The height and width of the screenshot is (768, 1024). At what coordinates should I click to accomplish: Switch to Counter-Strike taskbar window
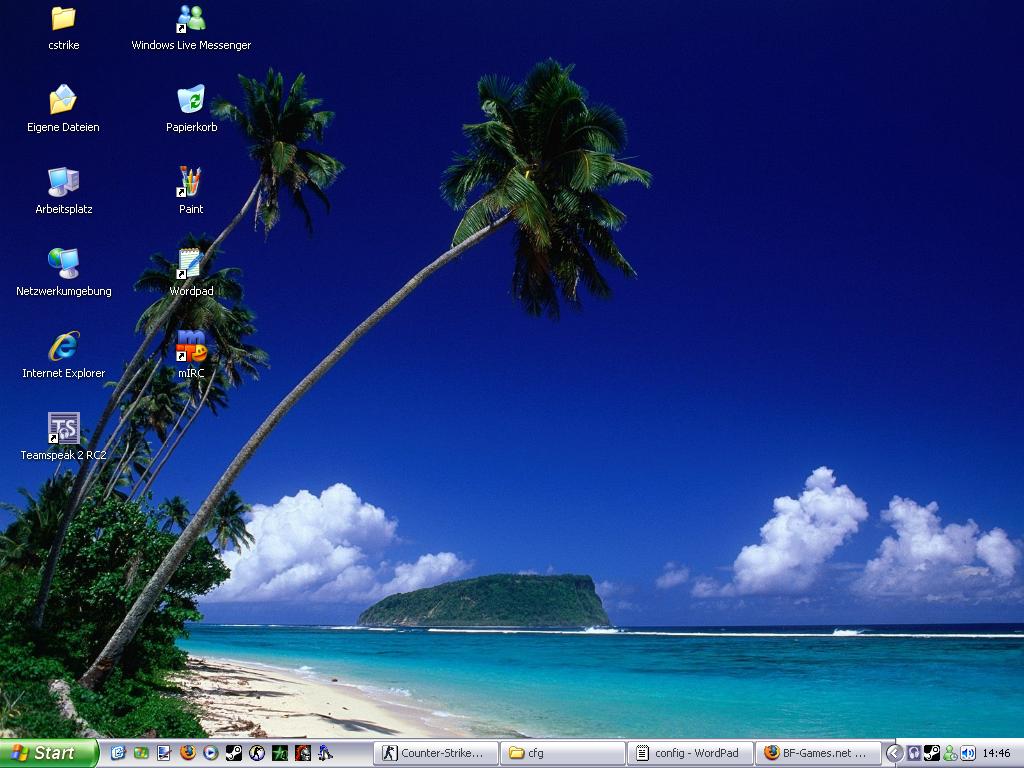[435, 753]
